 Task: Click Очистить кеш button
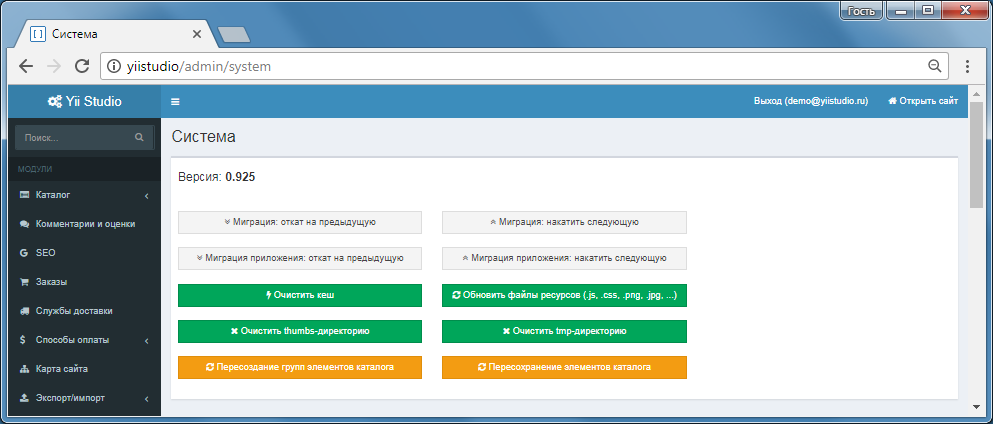[300, 295]
